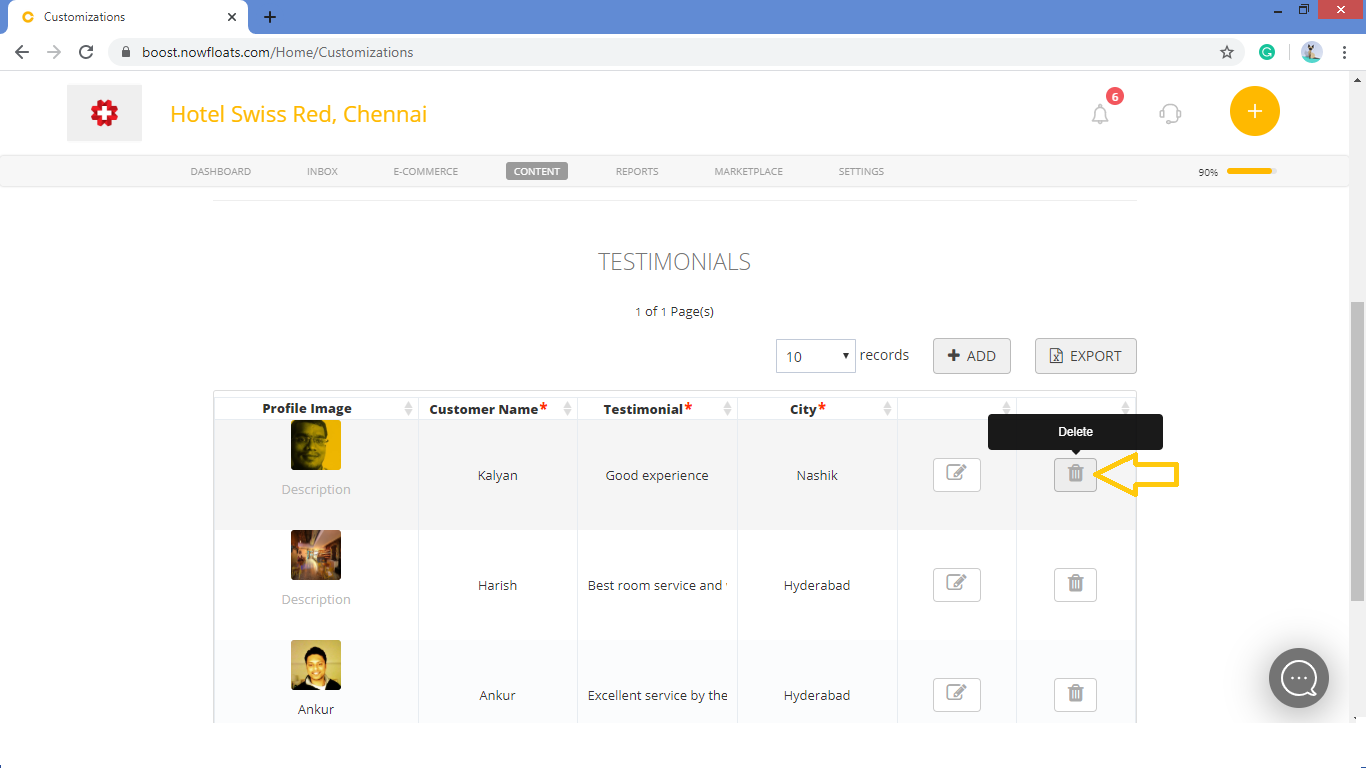The height and width of the screenshot is (768, 1366).
Task: Select Ankur's profile image thumbnail
Action: pyautogui.click(x=316, y=665)
